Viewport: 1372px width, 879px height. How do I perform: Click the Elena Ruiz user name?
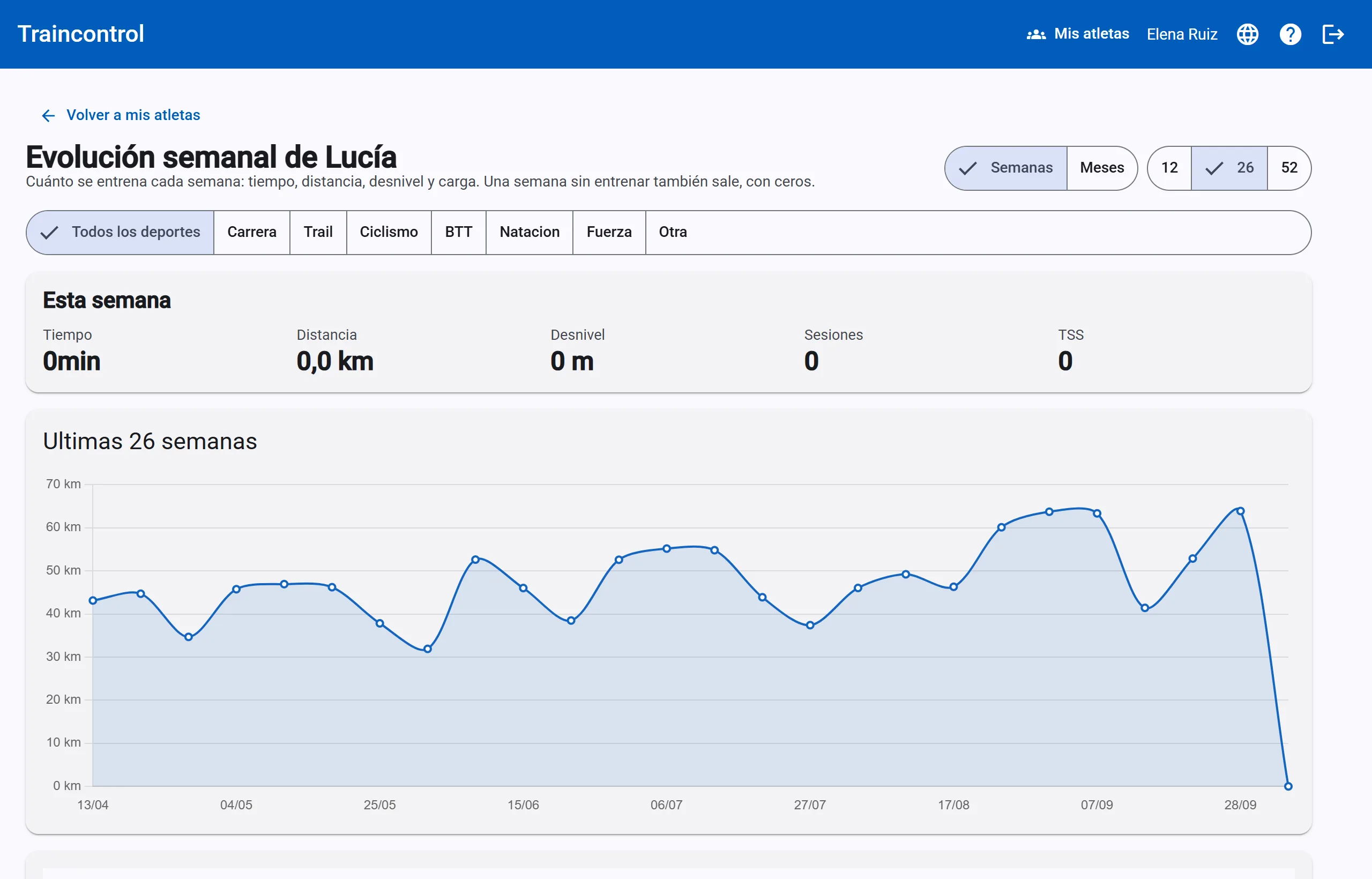point(1182,34)
